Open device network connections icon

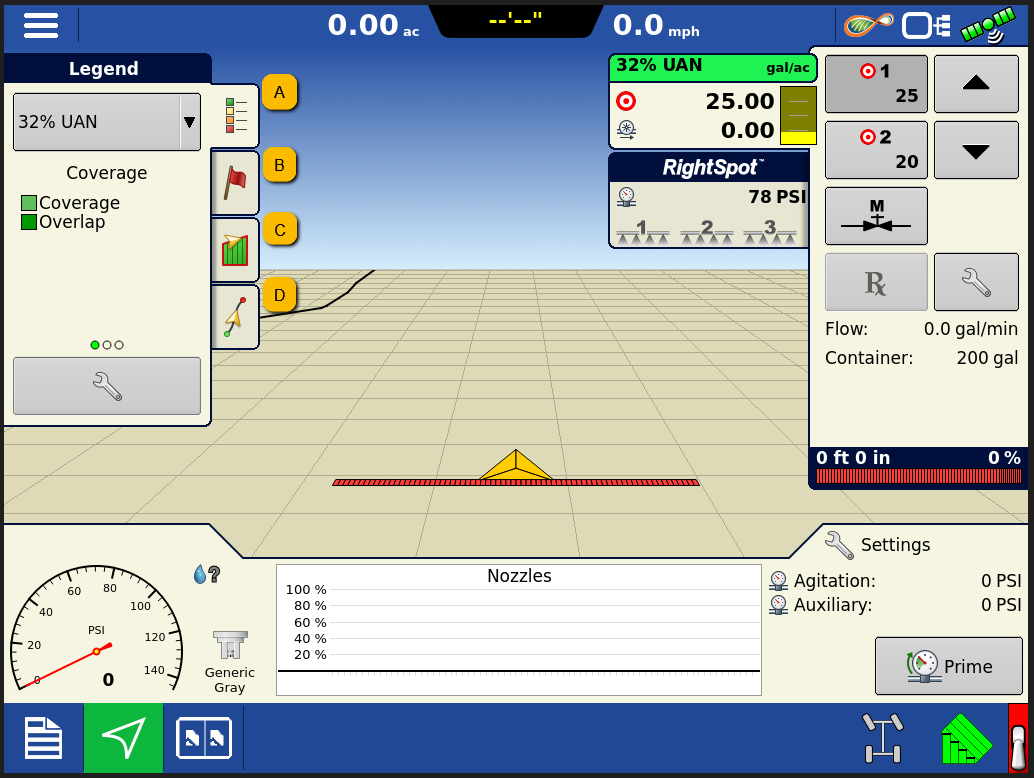tap(926, 25)
